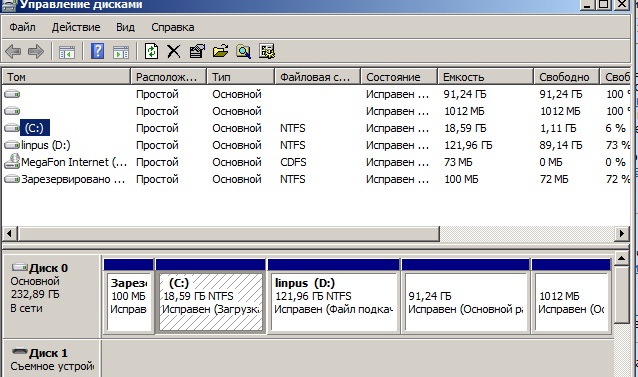Click the open folder toolbar icon
This screenshot has width=638, height=377.
220,52
